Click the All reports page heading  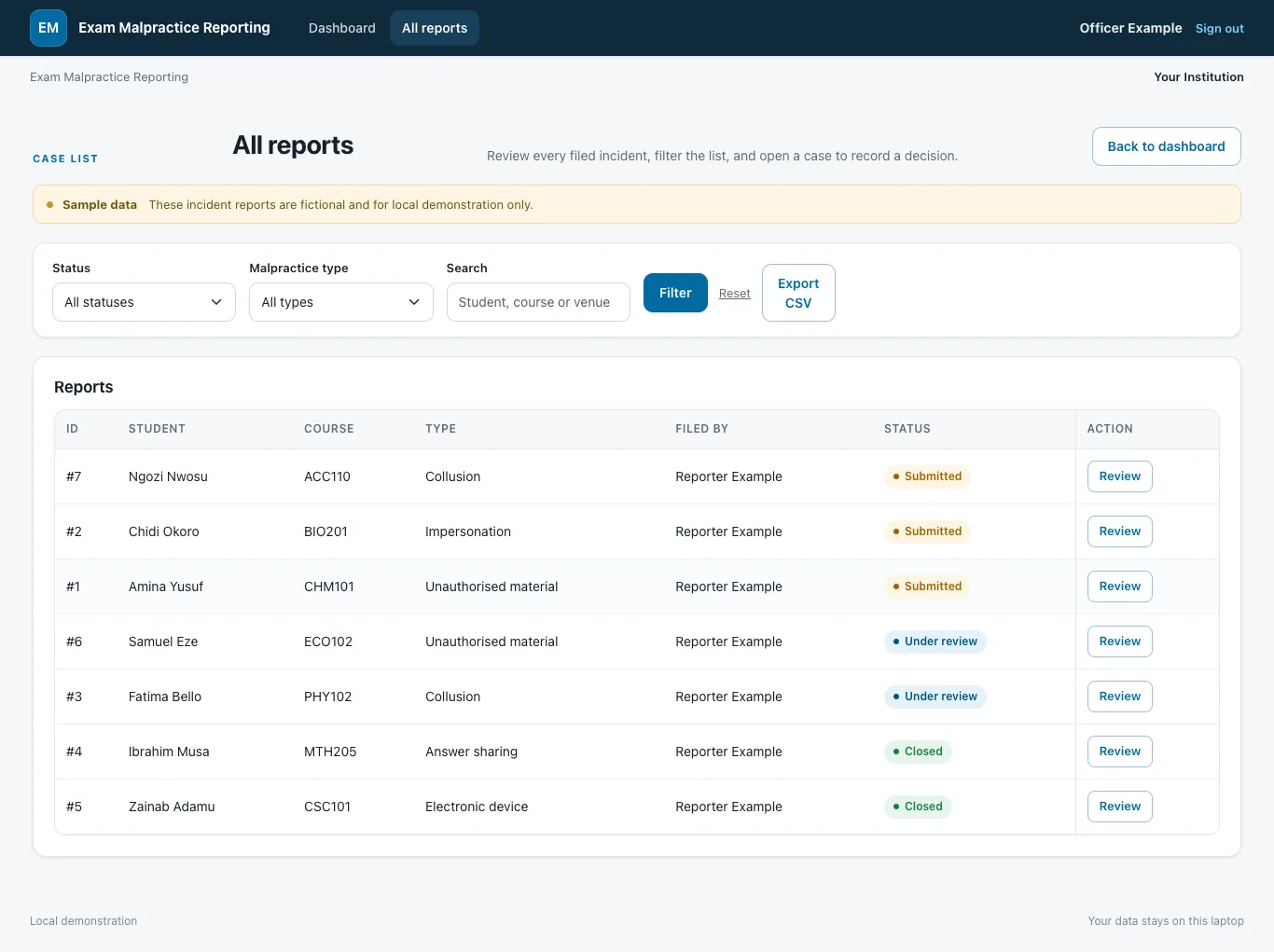pos(293,145)
